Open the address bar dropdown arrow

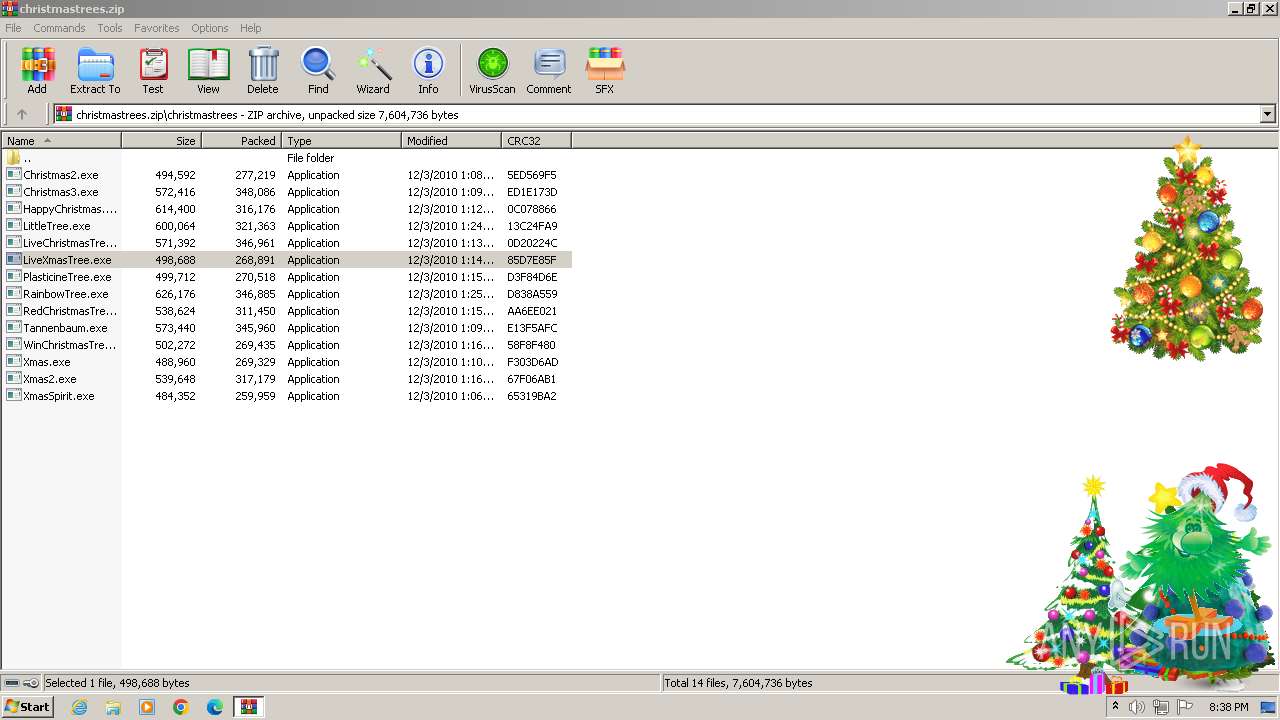pyautogui.click(x=1267, y=114)
